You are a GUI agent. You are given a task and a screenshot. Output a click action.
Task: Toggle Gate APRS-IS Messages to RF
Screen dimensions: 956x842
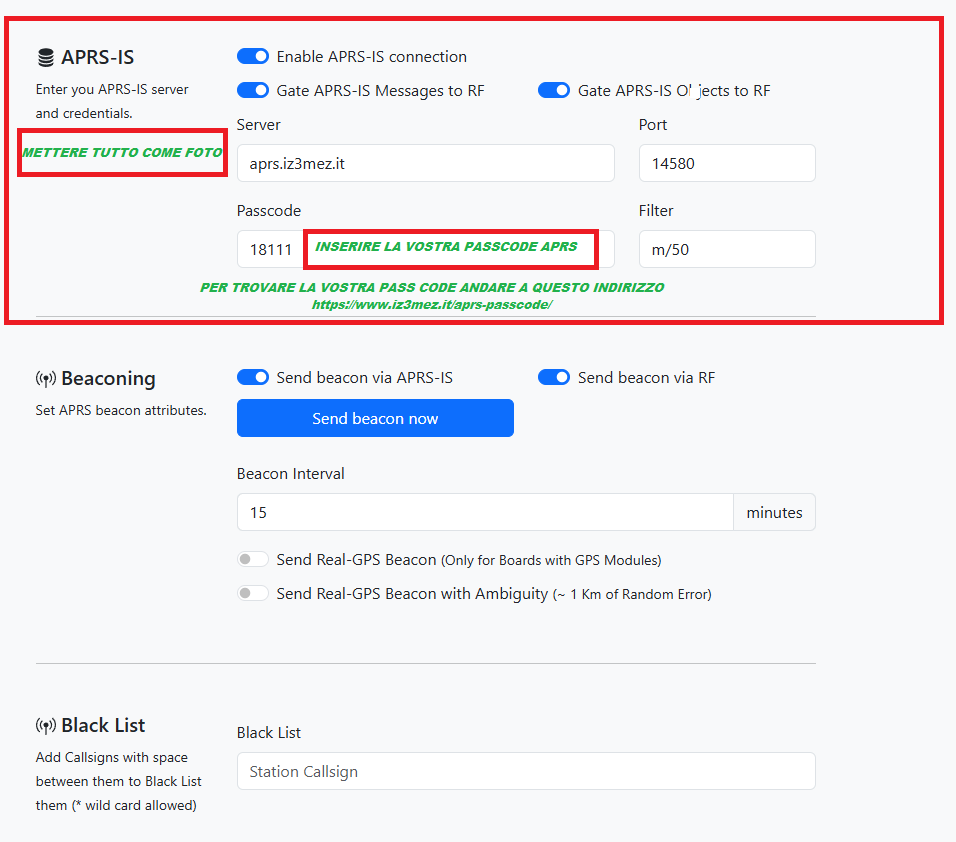click(253, 91)
